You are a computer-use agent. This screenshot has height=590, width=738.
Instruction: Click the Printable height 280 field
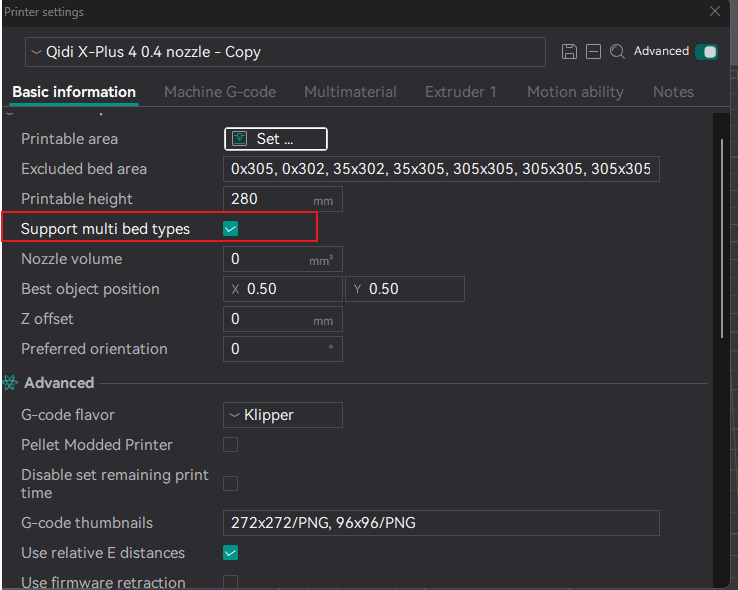(x=282, y=199)
